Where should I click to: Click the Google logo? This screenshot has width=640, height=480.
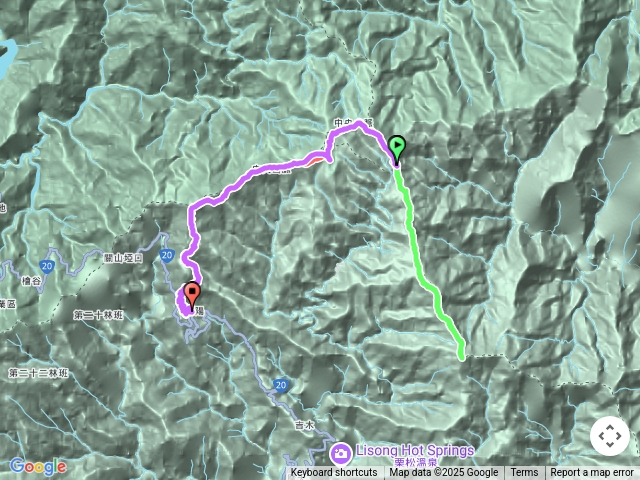click(x=38, y=467)
